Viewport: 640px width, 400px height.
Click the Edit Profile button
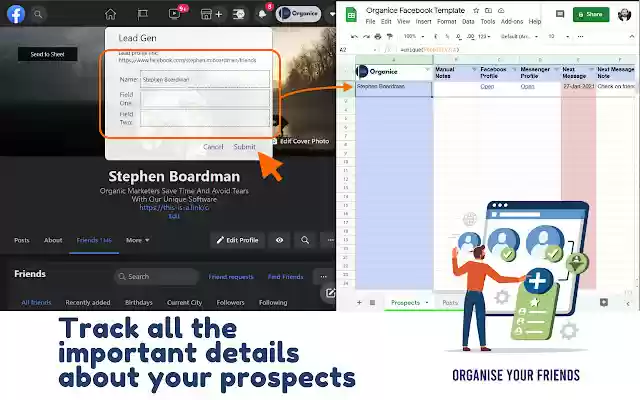(x=237, y=240)
